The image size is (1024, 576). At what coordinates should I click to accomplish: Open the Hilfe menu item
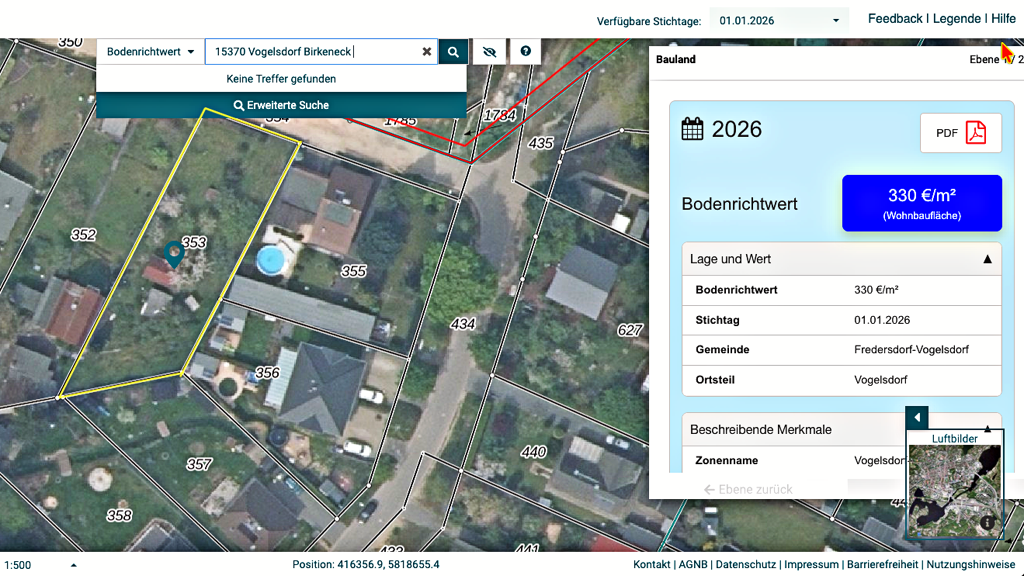(x=1003, y=18)
